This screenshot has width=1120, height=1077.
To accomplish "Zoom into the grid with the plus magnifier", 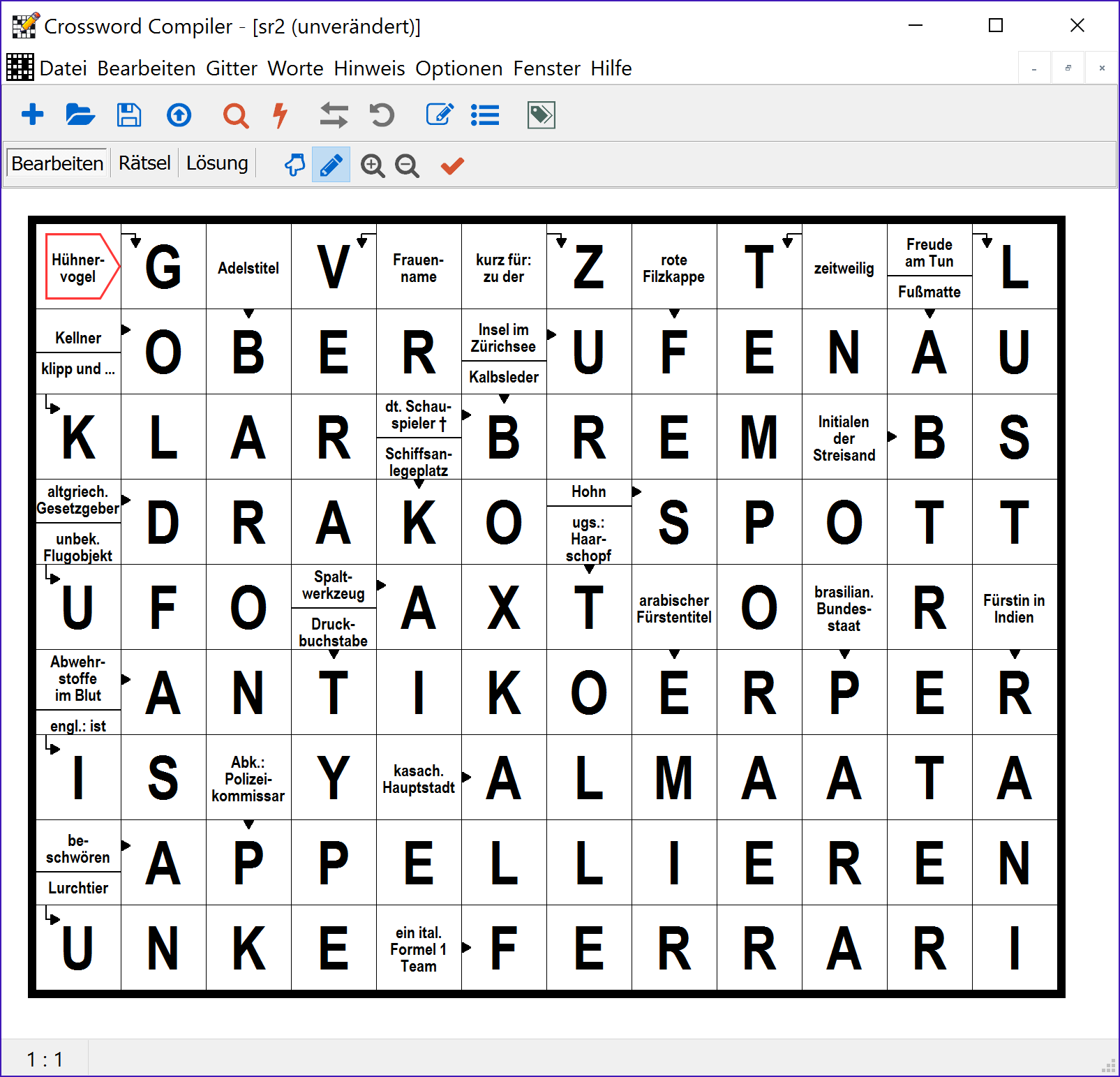I will pyautogui.click(x=372, y=165).
